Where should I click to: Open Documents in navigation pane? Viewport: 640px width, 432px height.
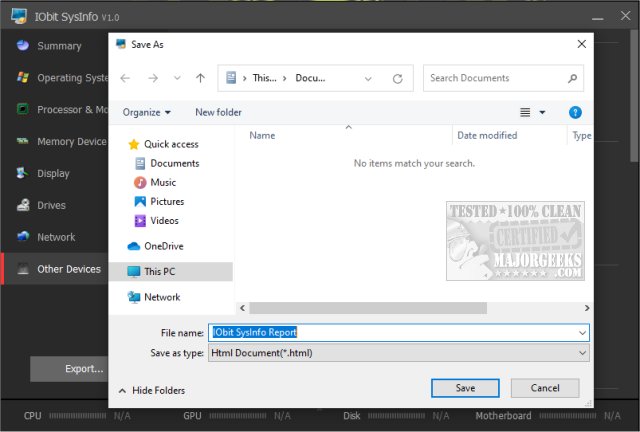pyautogui.click(x=175, y=163)
